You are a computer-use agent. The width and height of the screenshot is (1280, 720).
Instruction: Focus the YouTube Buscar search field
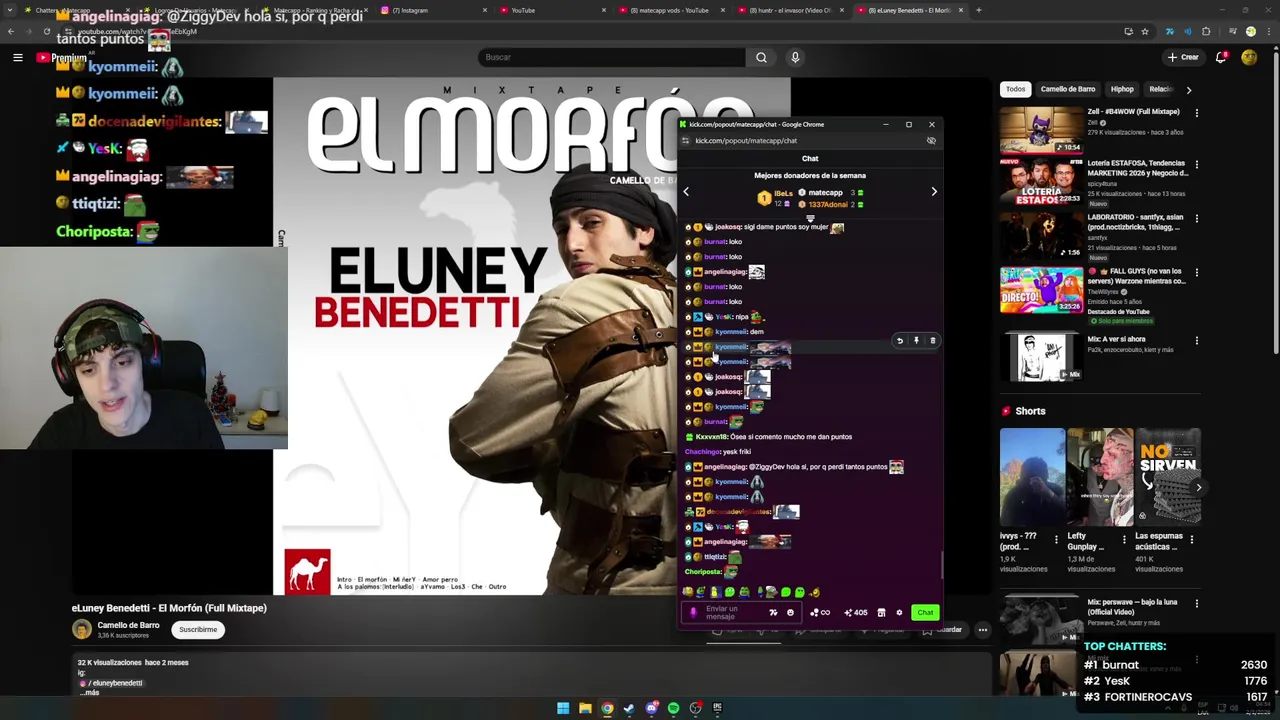611,57
